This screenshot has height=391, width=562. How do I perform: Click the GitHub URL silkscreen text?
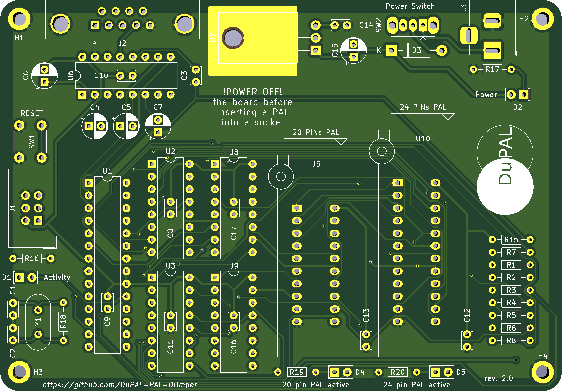pos(120,385)
